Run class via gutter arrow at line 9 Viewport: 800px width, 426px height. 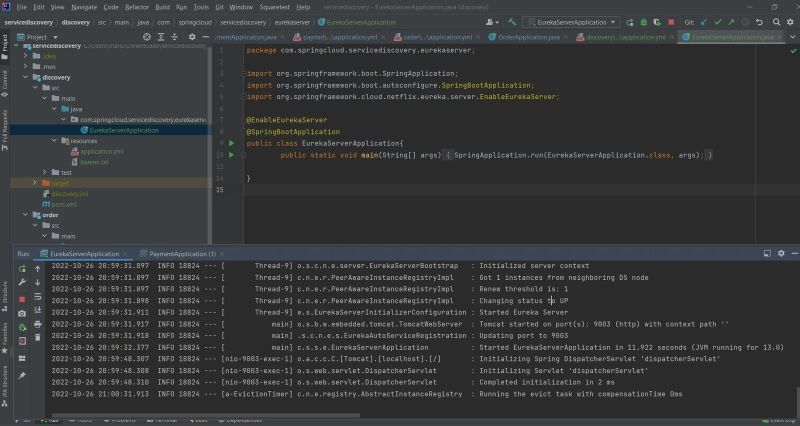pyautogui.click(x=232, y=143)
